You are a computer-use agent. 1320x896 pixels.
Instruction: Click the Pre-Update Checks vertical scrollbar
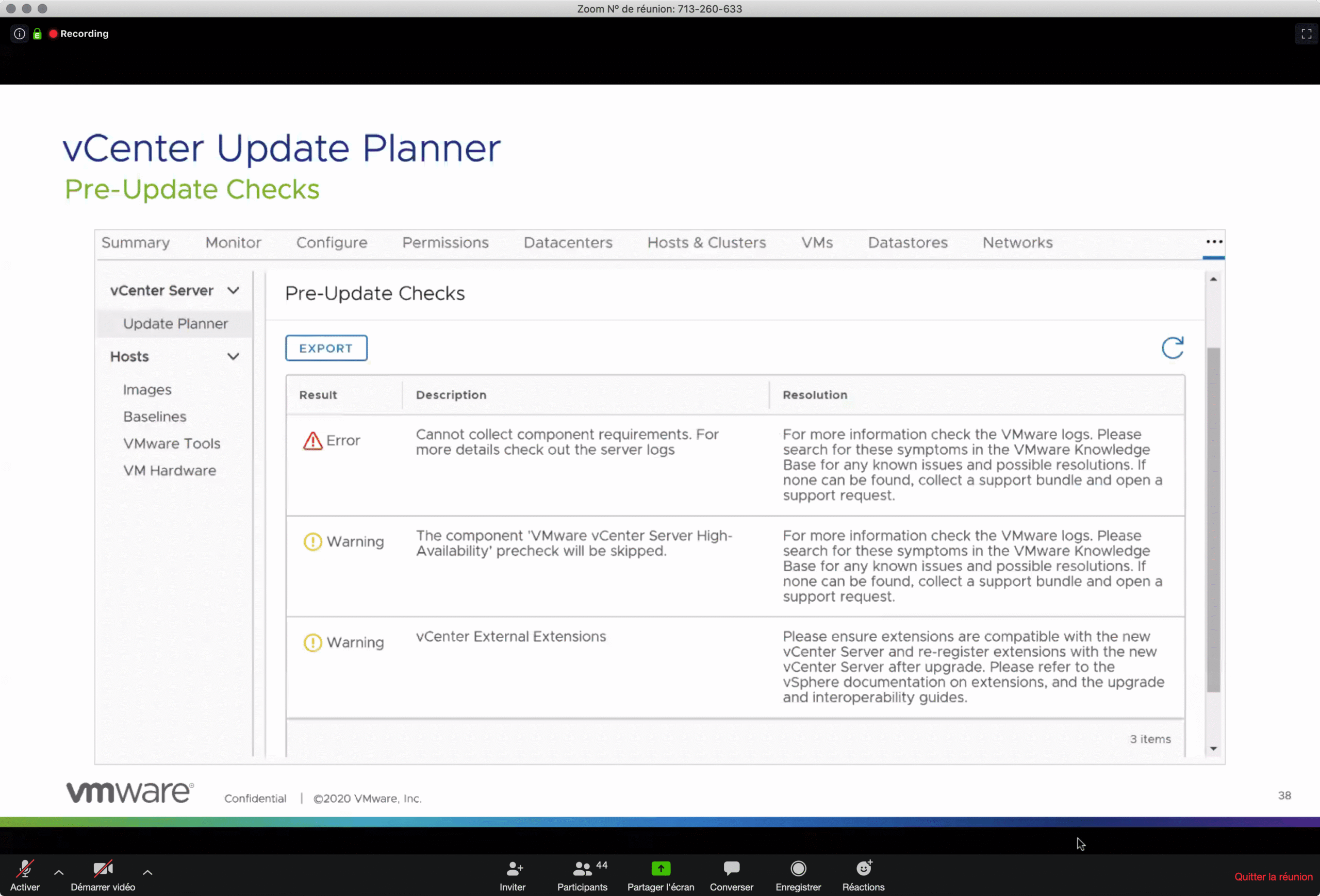pos(1213,520)
